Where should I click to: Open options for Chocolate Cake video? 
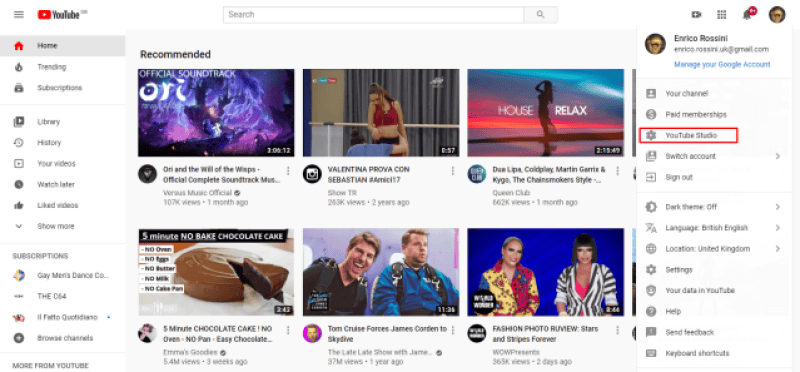click(288, 330)
